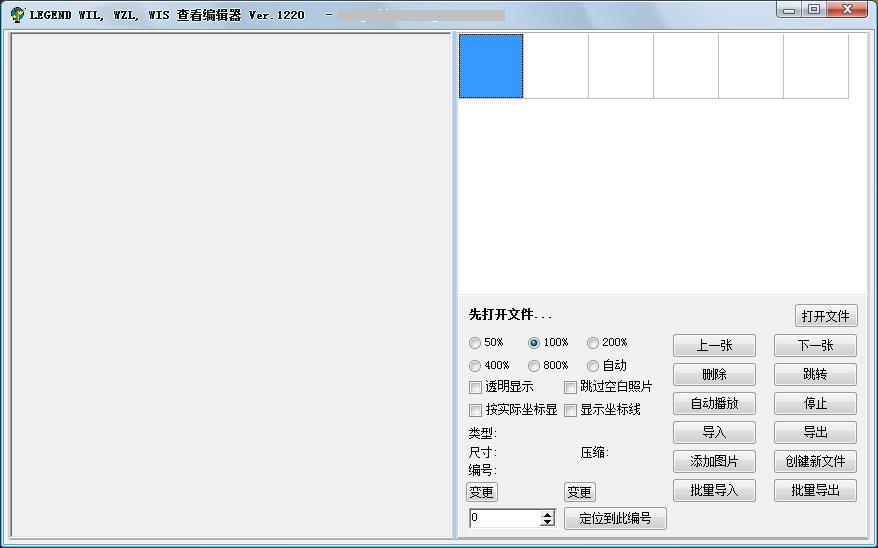878x548 pixels.
Task: Click the 批量导入 button
Action: (714, 491)
